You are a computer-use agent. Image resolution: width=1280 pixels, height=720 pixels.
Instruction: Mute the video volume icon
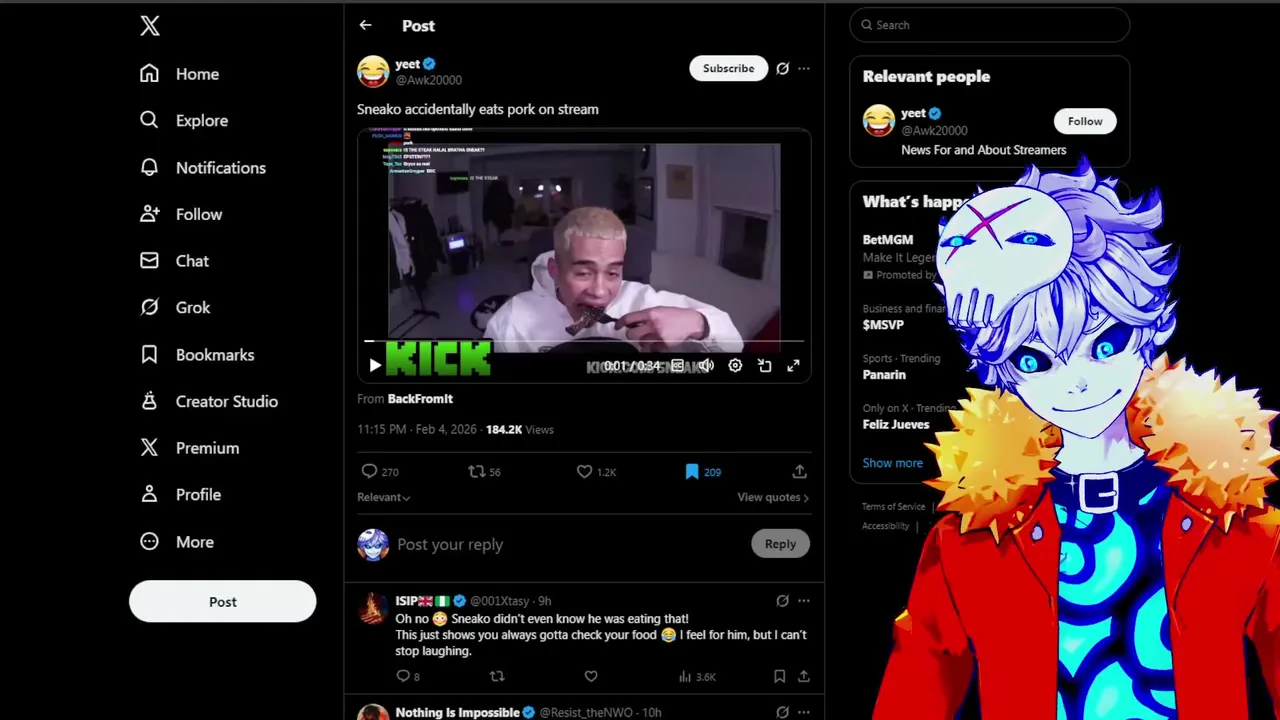pos(706,366)
